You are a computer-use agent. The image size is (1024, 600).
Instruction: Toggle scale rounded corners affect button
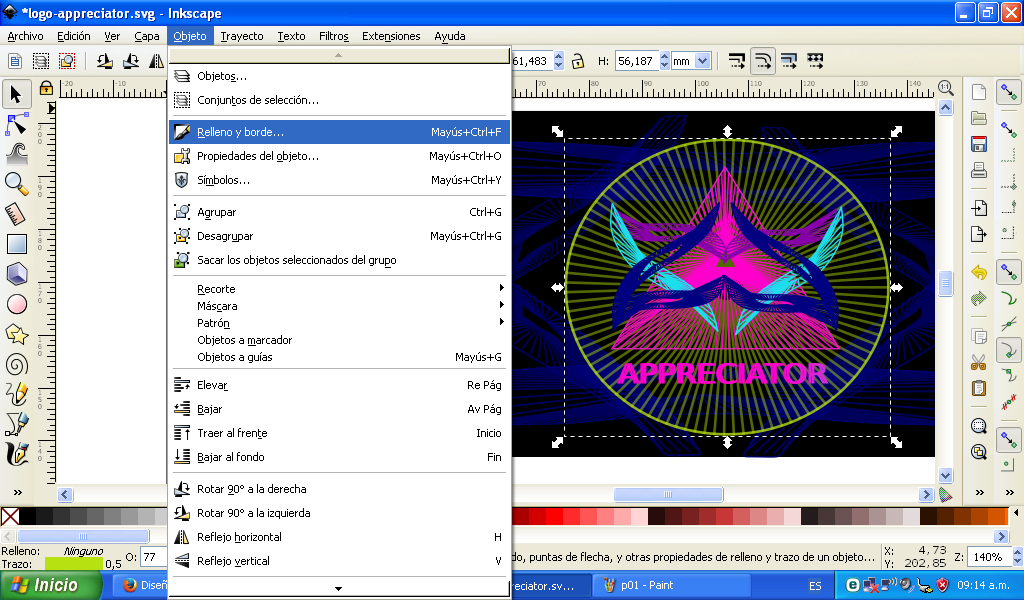pos(763,61)
